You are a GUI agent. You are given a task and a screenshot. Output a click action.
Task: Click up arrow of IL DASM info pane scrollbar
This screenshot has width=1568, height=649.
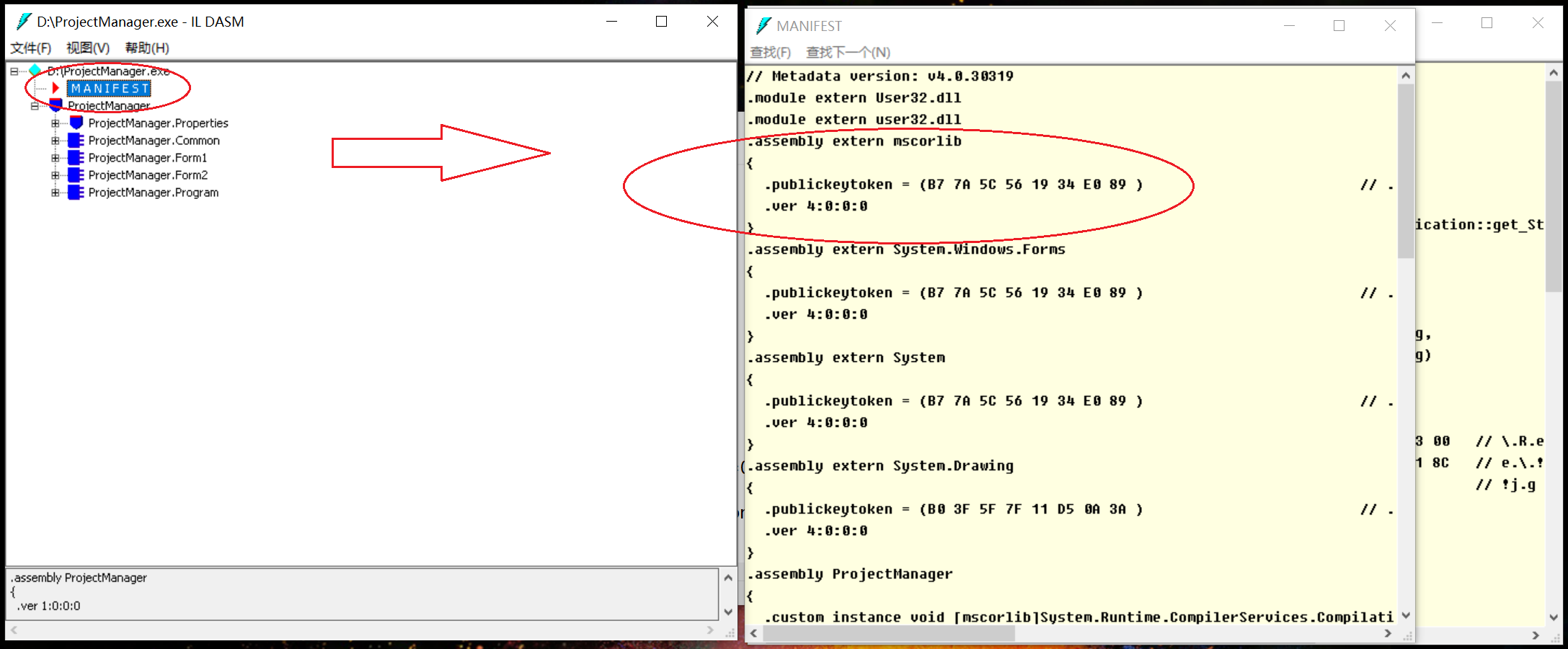click(728, 578)
